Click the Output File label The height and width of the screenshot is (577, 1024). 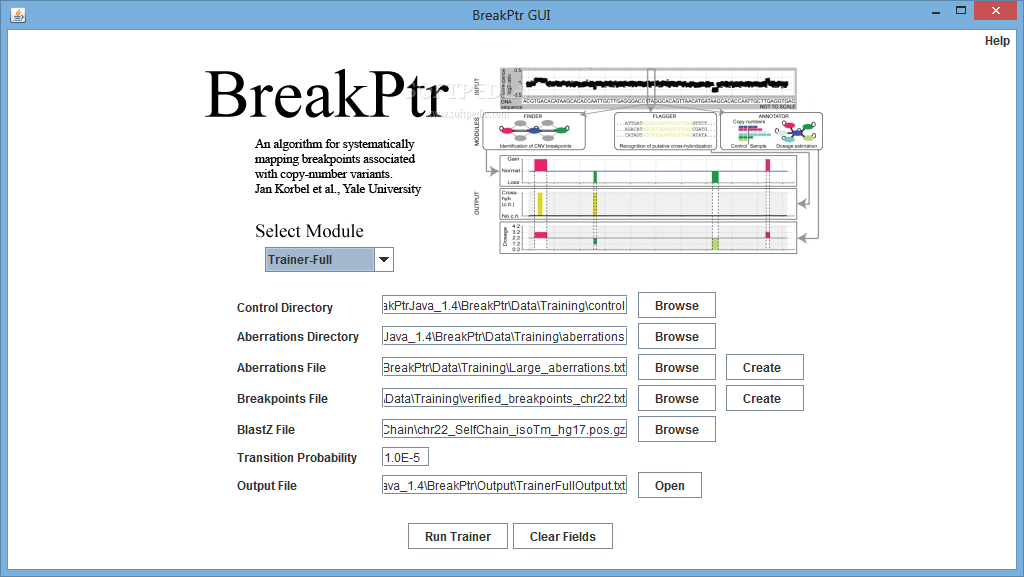(266, 486)
